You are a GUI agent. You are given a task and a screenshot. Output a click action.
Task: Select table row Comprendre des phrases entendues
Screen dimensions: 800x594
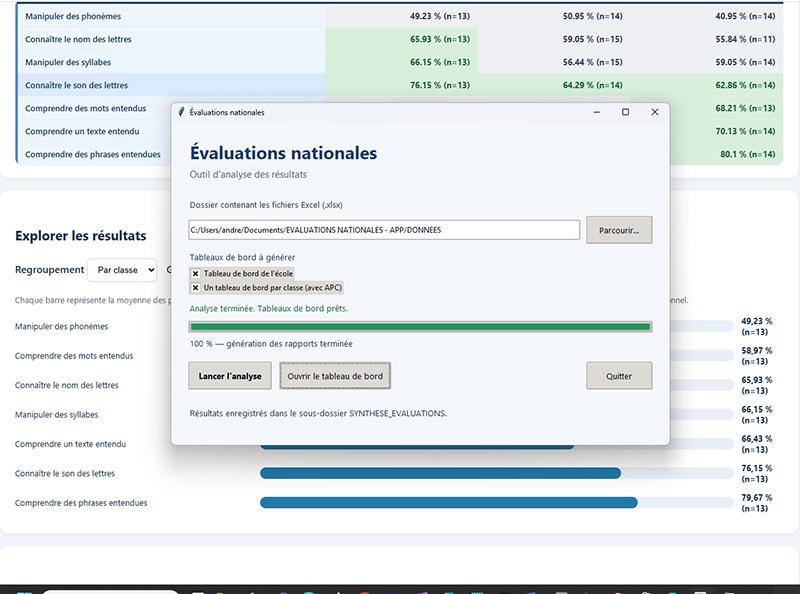(x=93, y=154)
